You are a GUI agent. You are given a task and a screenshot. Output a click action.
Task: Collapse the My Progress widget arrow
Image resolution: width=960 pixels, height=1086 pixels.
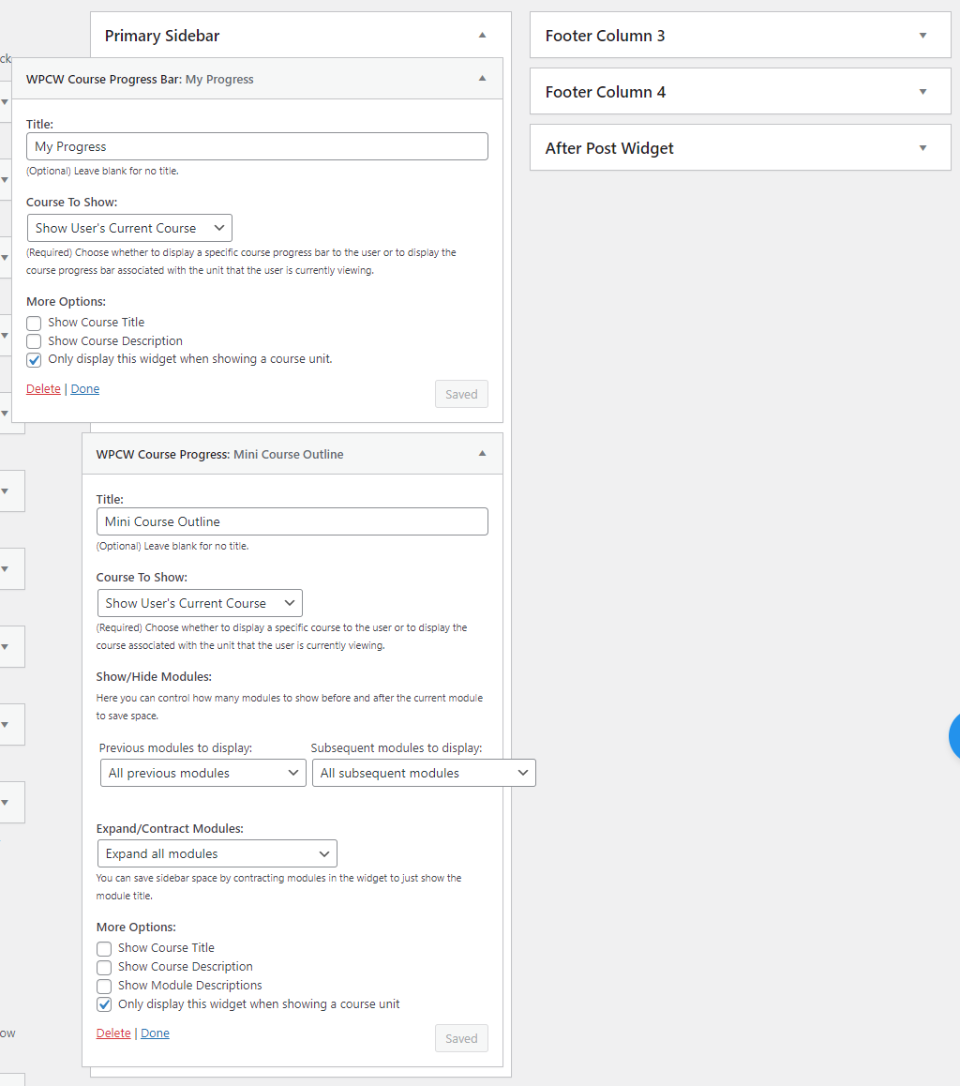click(x=482, y=78)
